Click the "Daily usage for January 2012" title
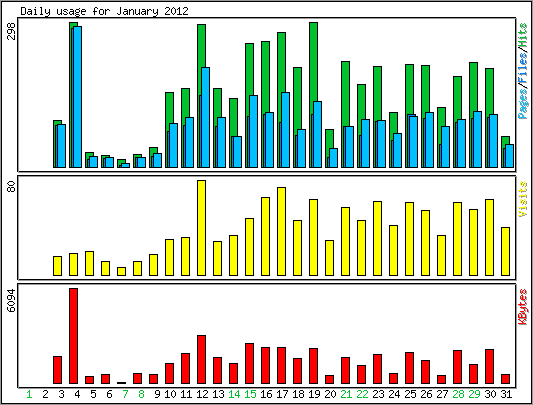The image size is (533, 405). click(x=104, y=11)
